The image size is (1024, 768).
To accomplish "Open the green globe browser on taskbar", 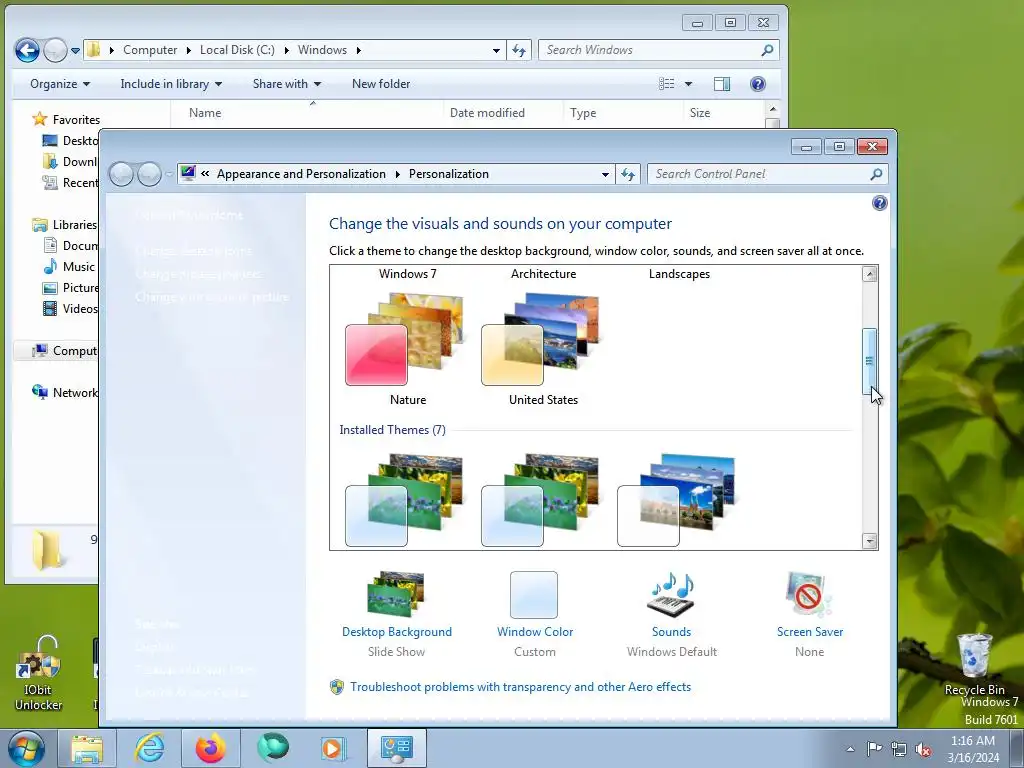I will click(x=272, y=748).
